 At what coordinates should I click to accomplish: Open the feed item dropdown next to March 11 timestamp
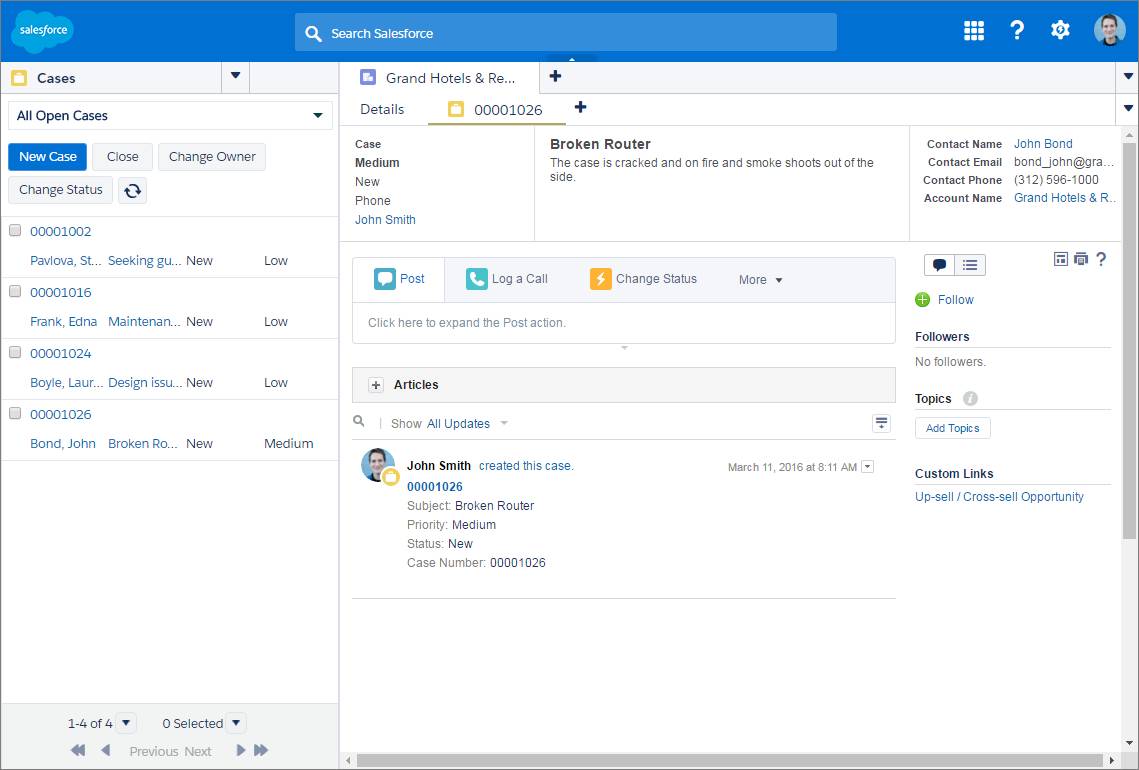point(867,466)
